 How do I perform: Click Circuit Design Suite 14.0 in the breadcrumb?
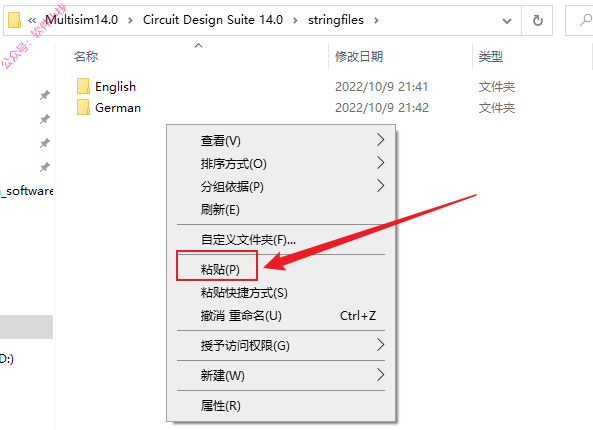click(x=213, y=20)
